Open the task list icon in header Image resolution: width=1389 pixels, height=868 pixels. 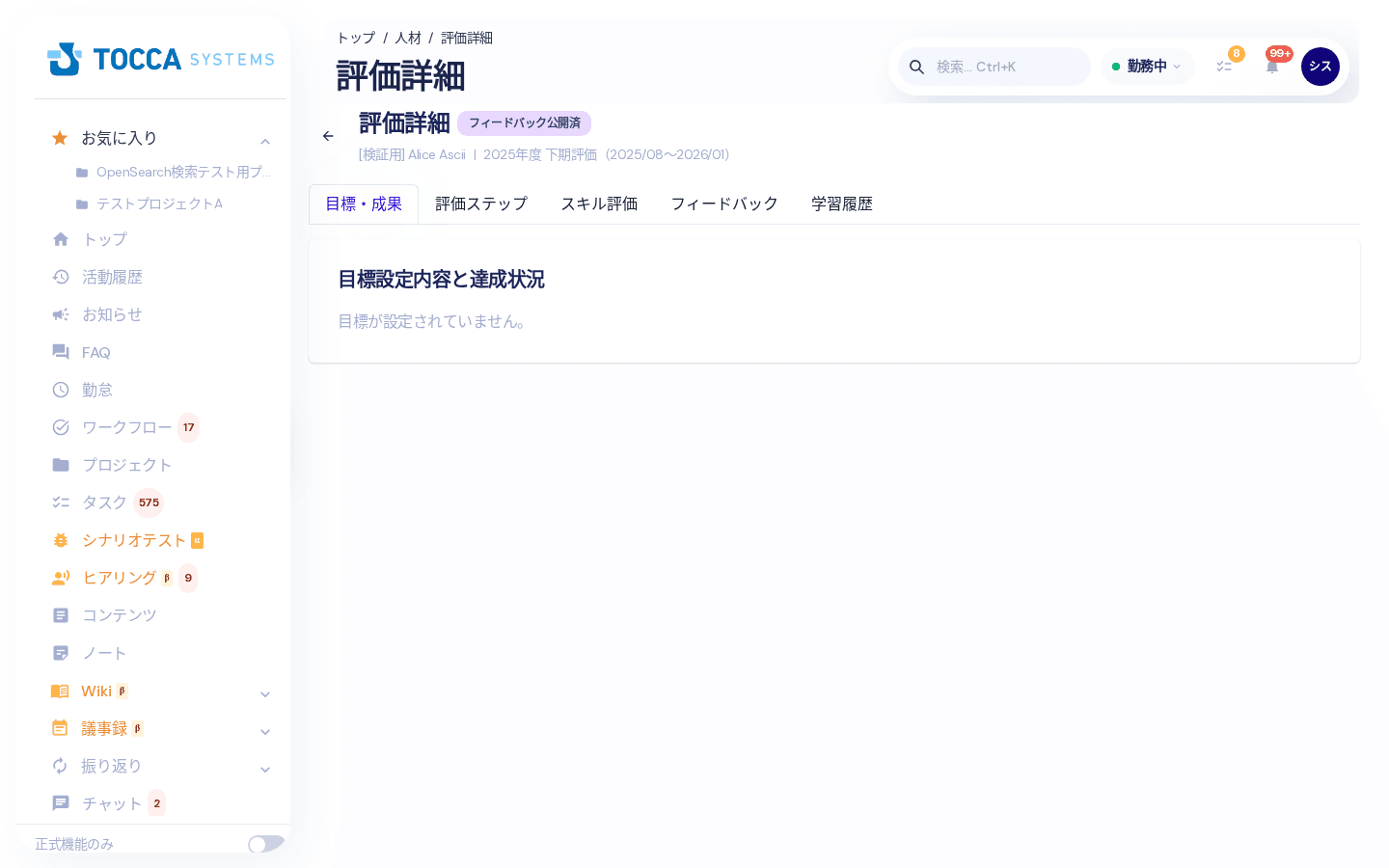tap(1224, 67)
